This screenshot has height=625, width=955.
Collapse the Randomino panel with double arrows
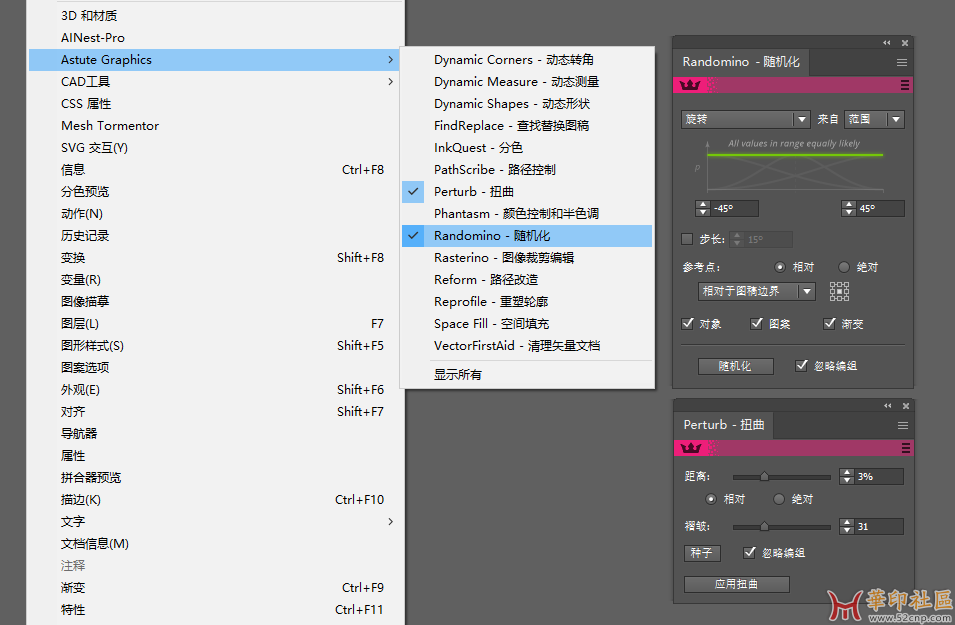tap(887, 43)
